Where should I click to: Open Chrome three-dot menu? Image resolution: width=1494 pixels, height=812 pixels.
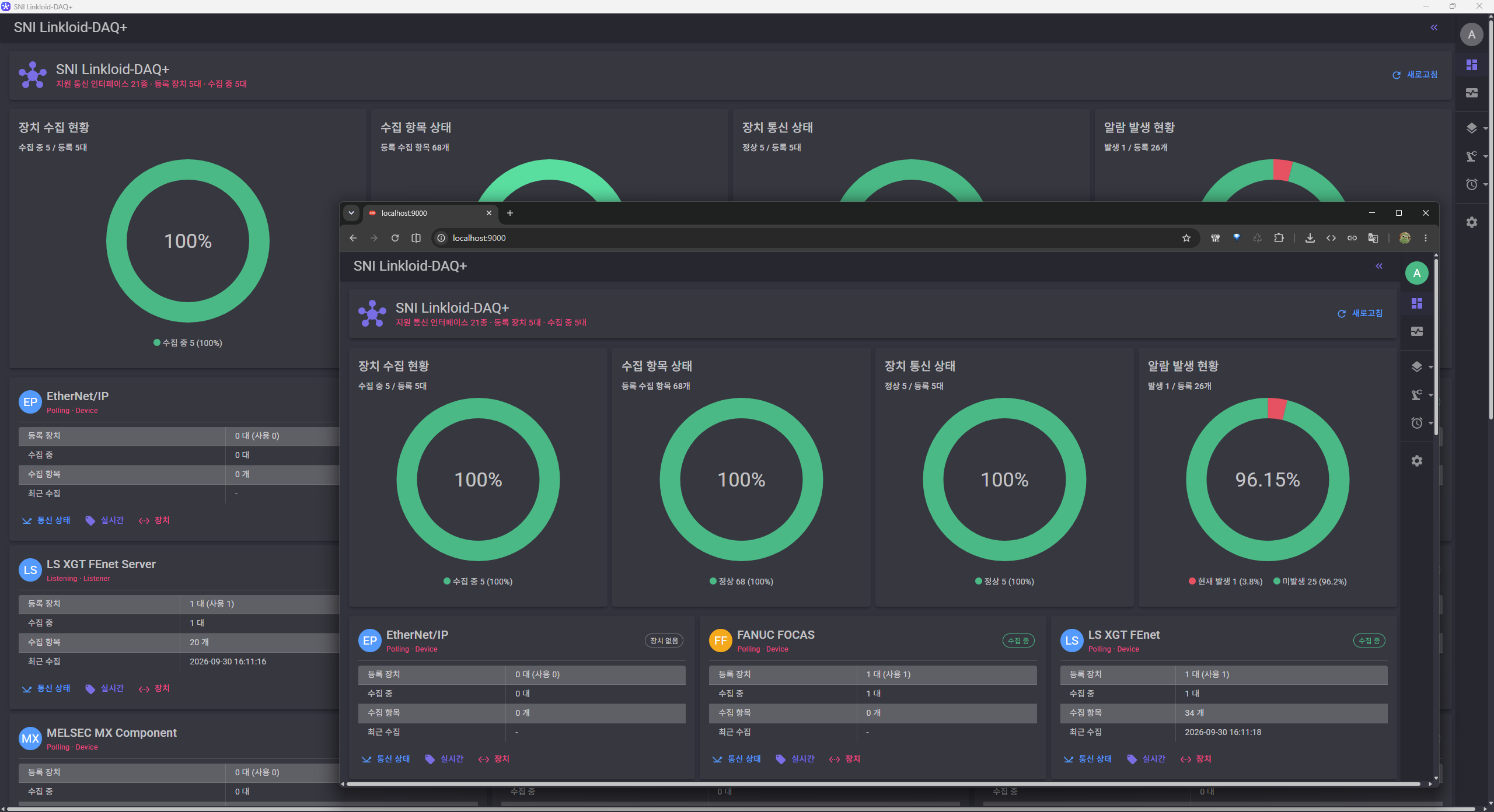click(x=1425, y=238)
